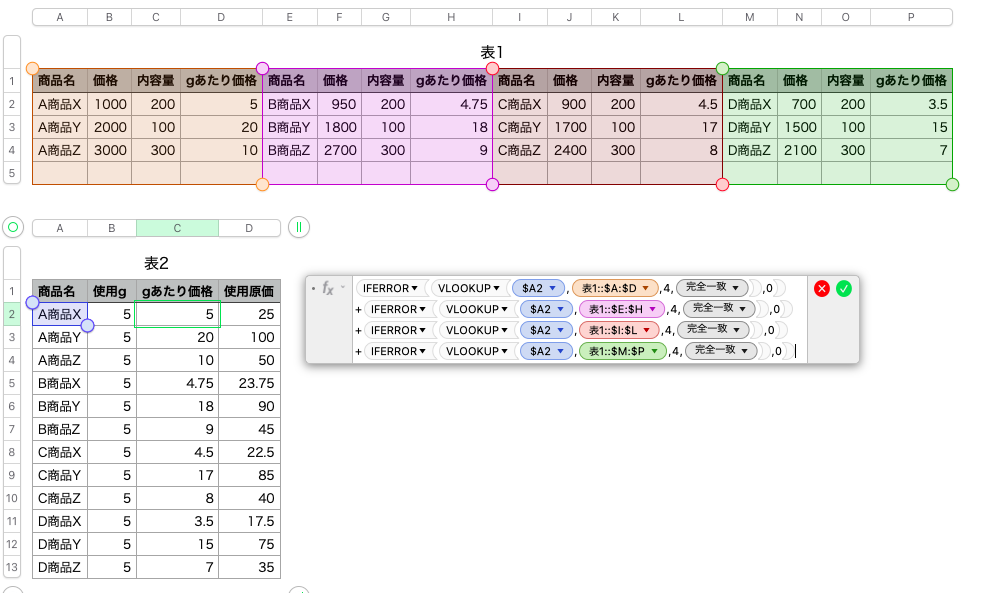Expand the first IFERROR function token
Screen dimensions: 989x593
coord(391,288)
